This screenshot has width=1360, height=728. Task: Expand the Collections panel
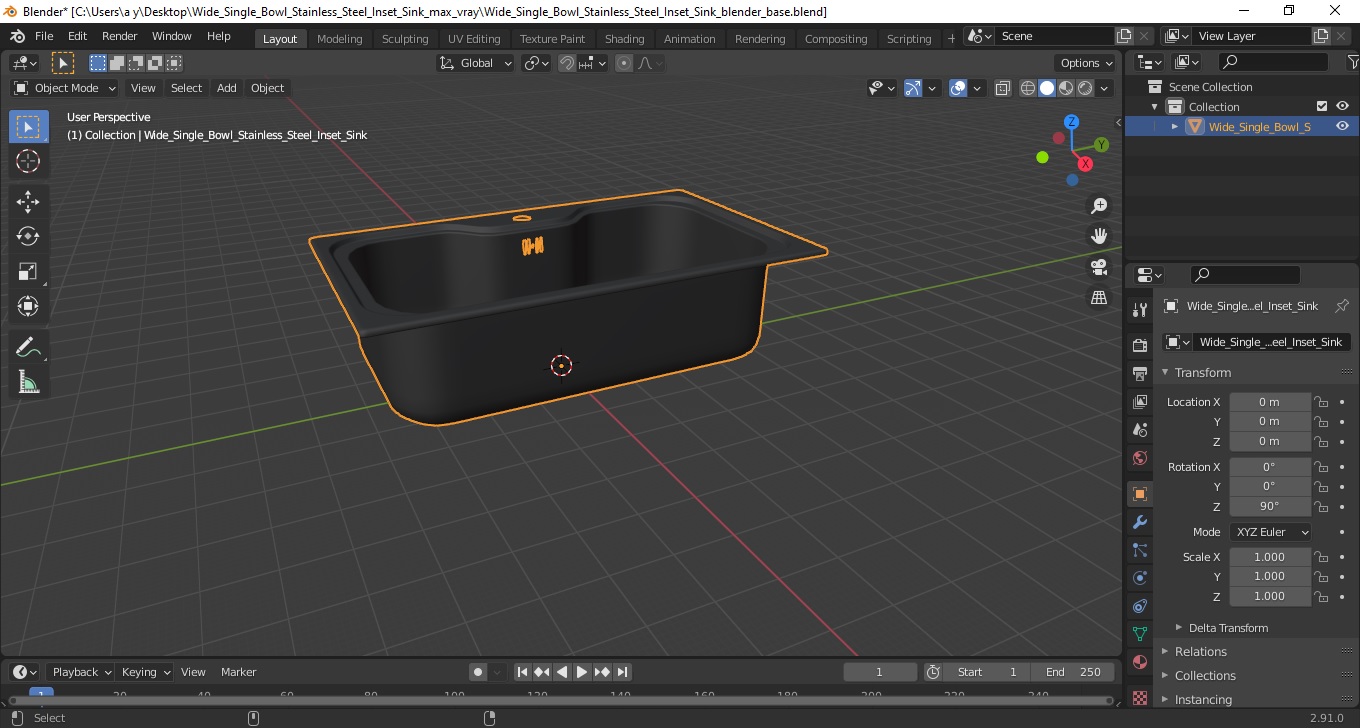pos(1205,675)
